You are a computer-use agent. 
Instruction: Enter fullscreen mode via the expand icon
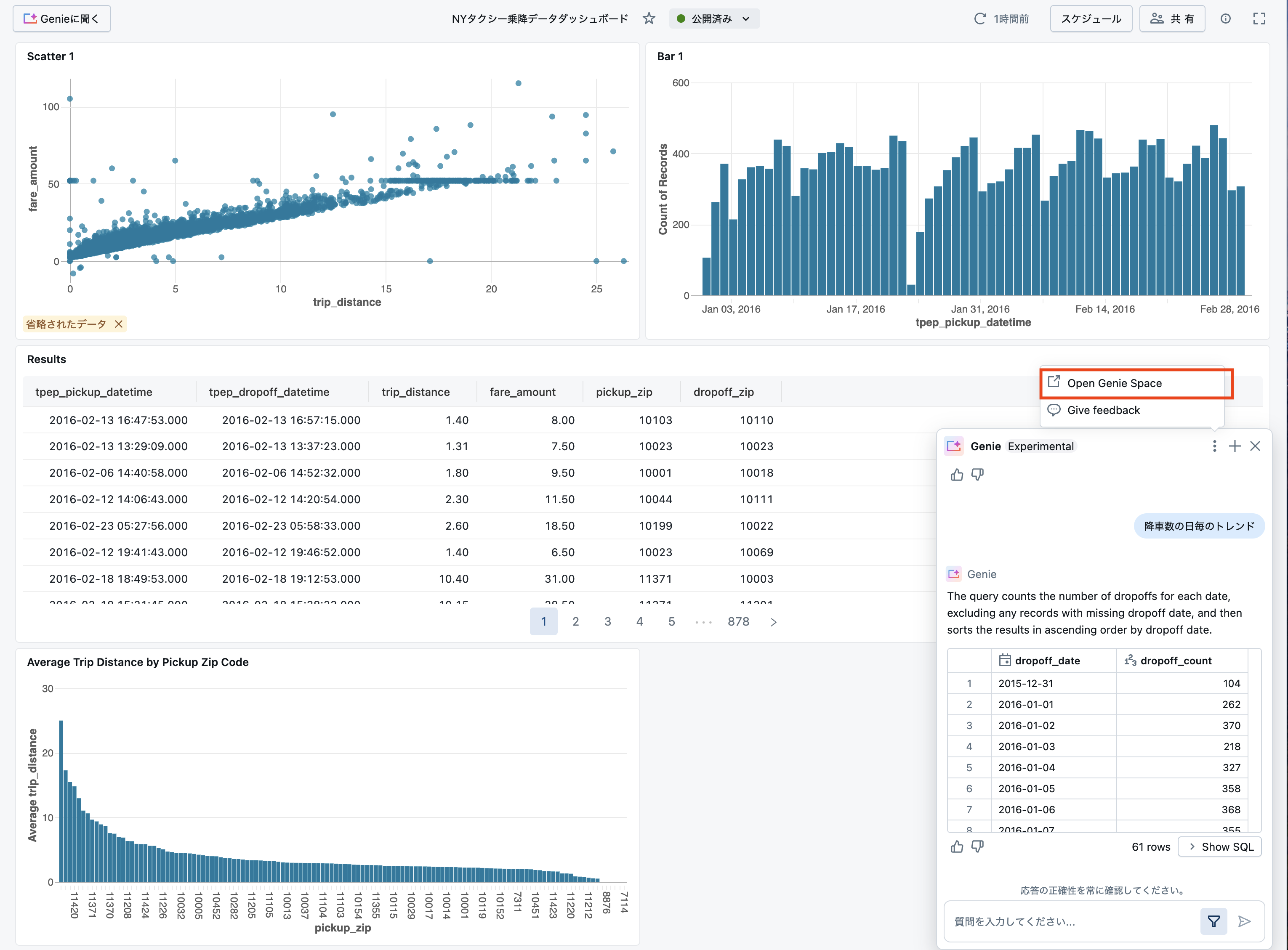point(1259,19)
